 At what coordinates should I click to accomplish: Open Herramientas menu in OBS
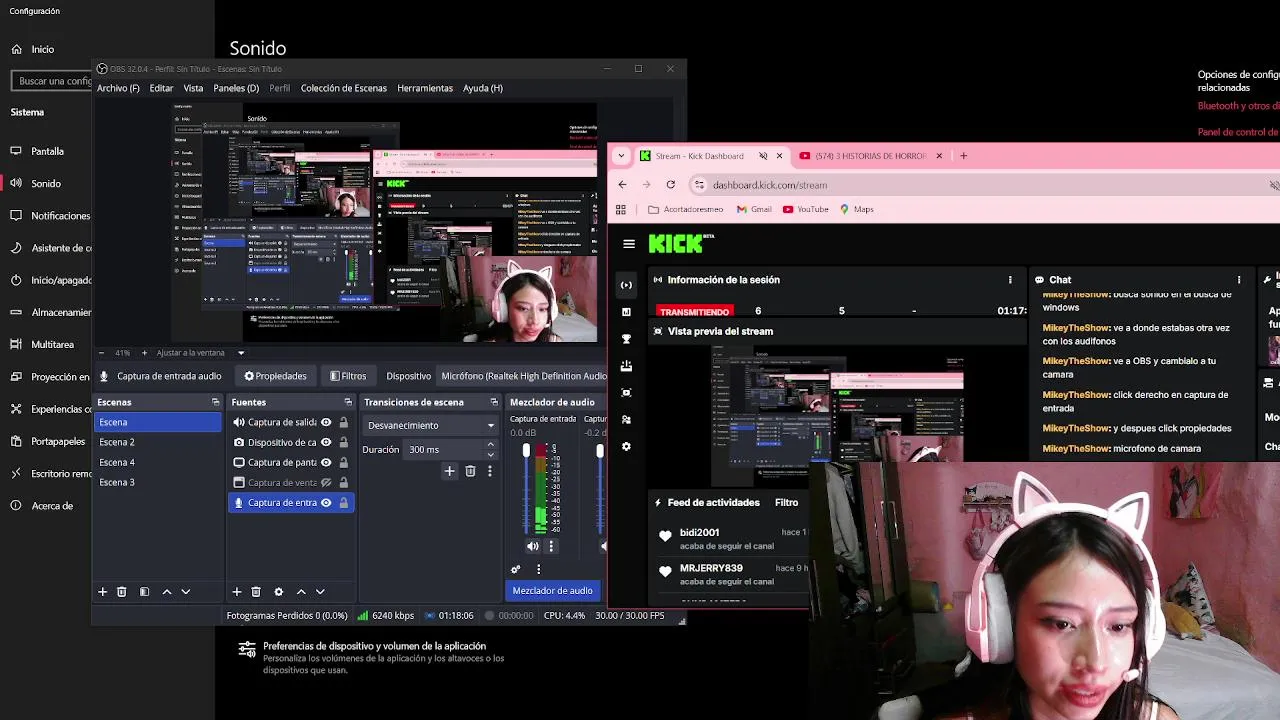(425, 88)
